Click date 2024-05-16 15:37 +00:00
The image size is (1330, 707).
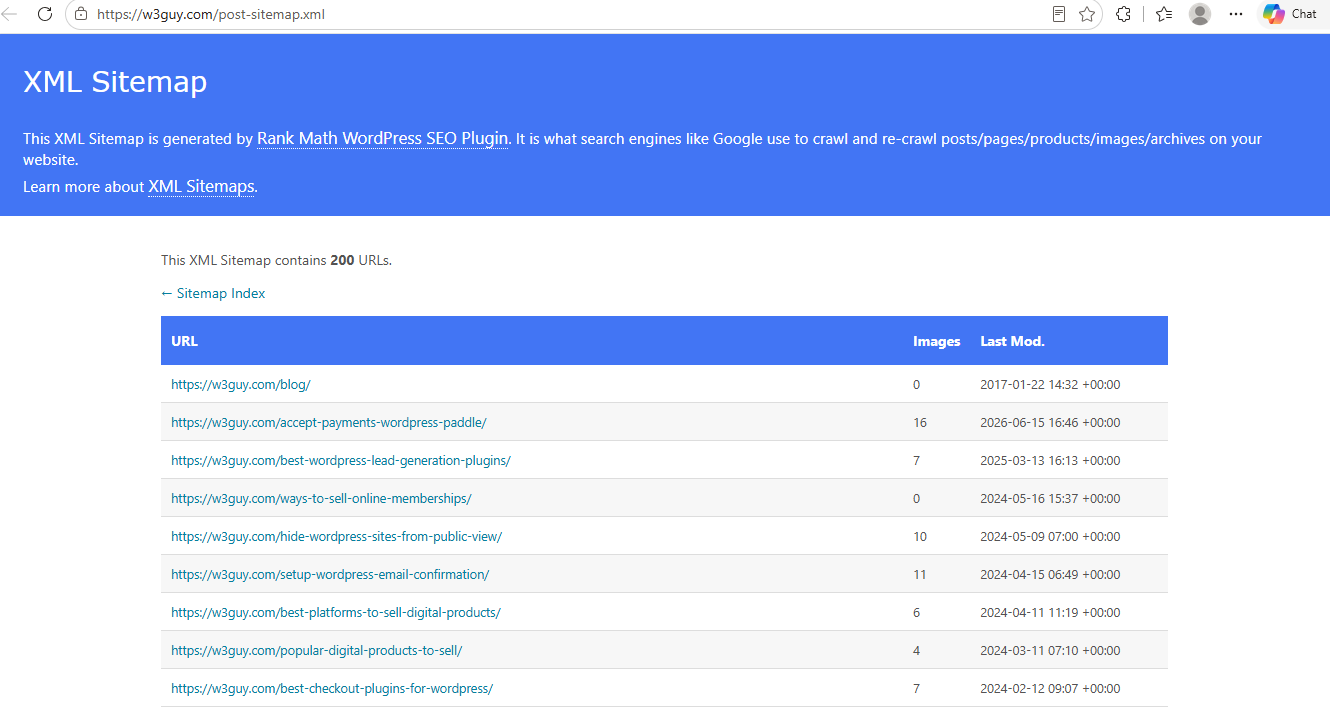coord(1050,498)
